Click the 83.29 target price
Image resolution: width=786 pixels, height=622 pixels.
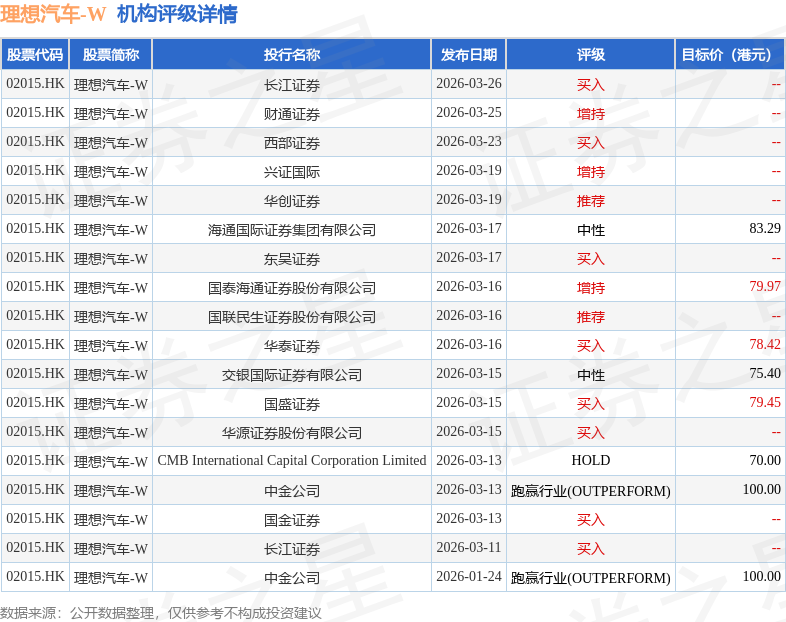tap(764, 229)
